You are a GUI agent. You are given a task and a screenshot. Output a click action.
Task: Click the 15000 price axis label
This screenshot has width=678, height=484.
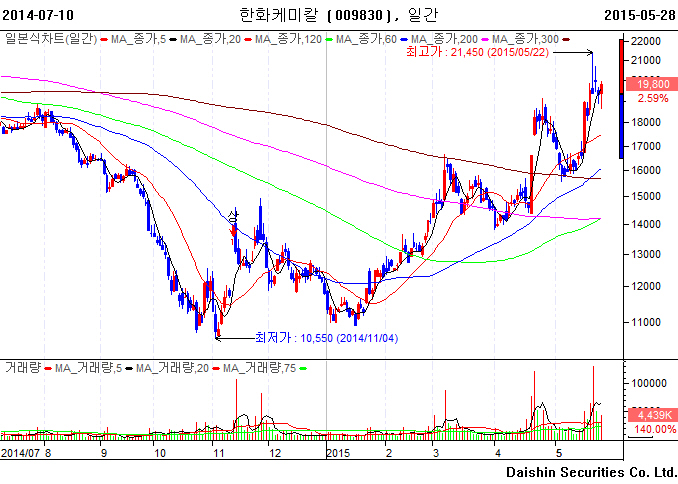coord(646,196)
